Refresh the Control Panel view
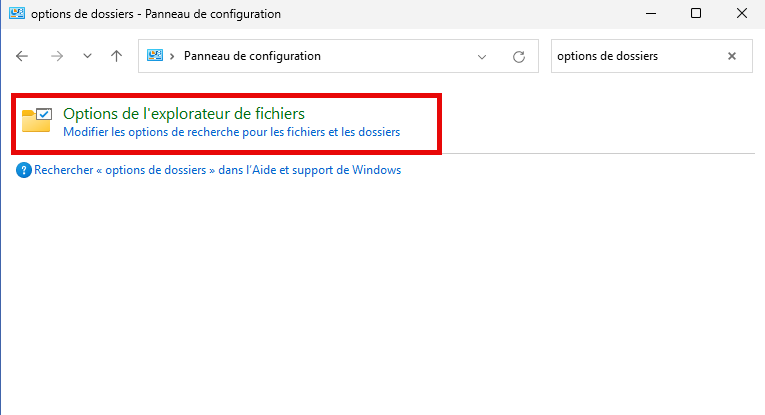Image resolution: width=765 pixels, height=415 pixels. pos(519,57)
